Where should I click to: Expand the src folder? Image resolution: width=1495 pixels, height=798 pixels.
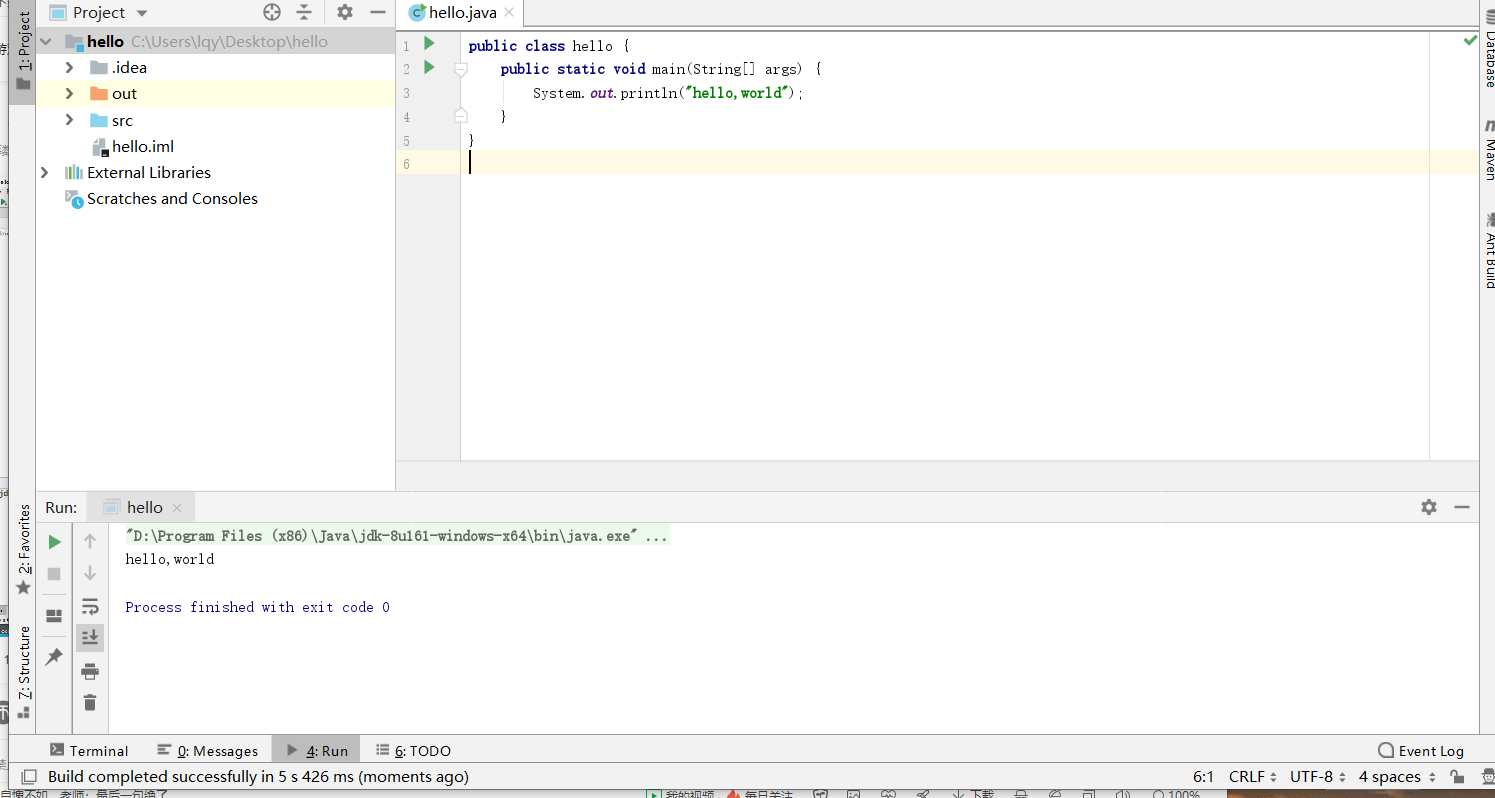[69, 120]
